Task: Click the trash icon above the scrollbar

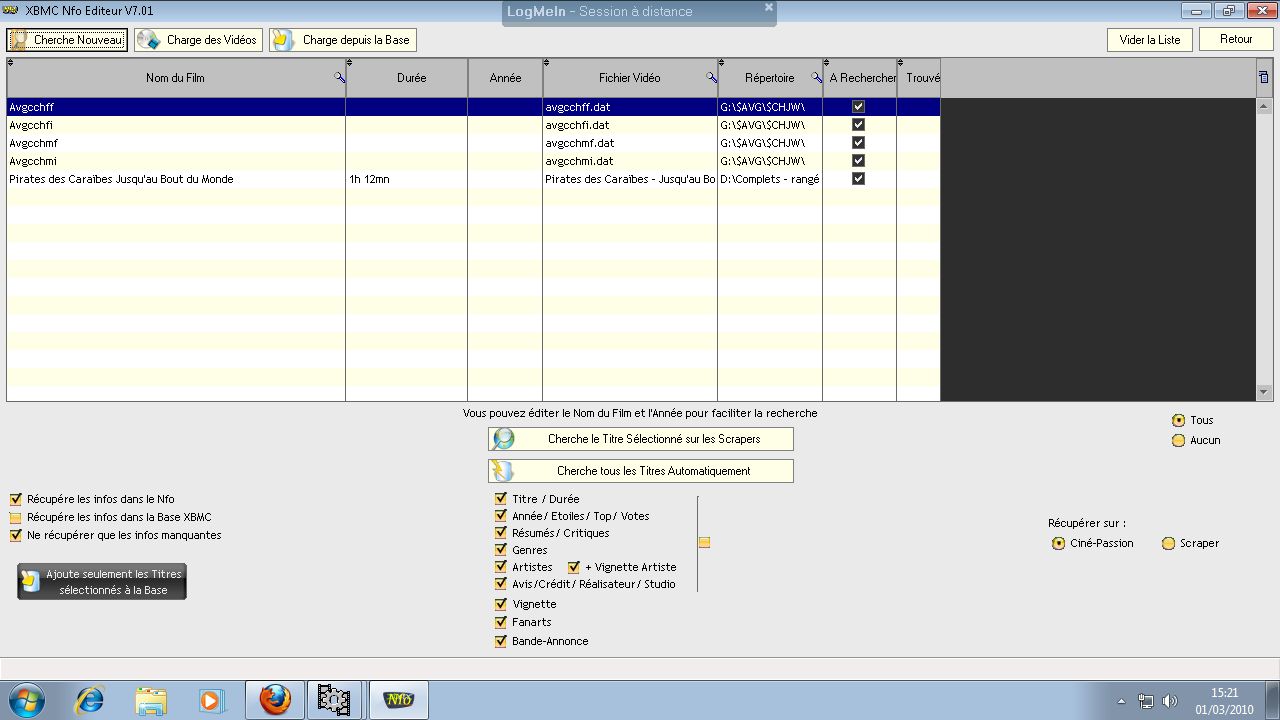Action: coord(1263,77)
